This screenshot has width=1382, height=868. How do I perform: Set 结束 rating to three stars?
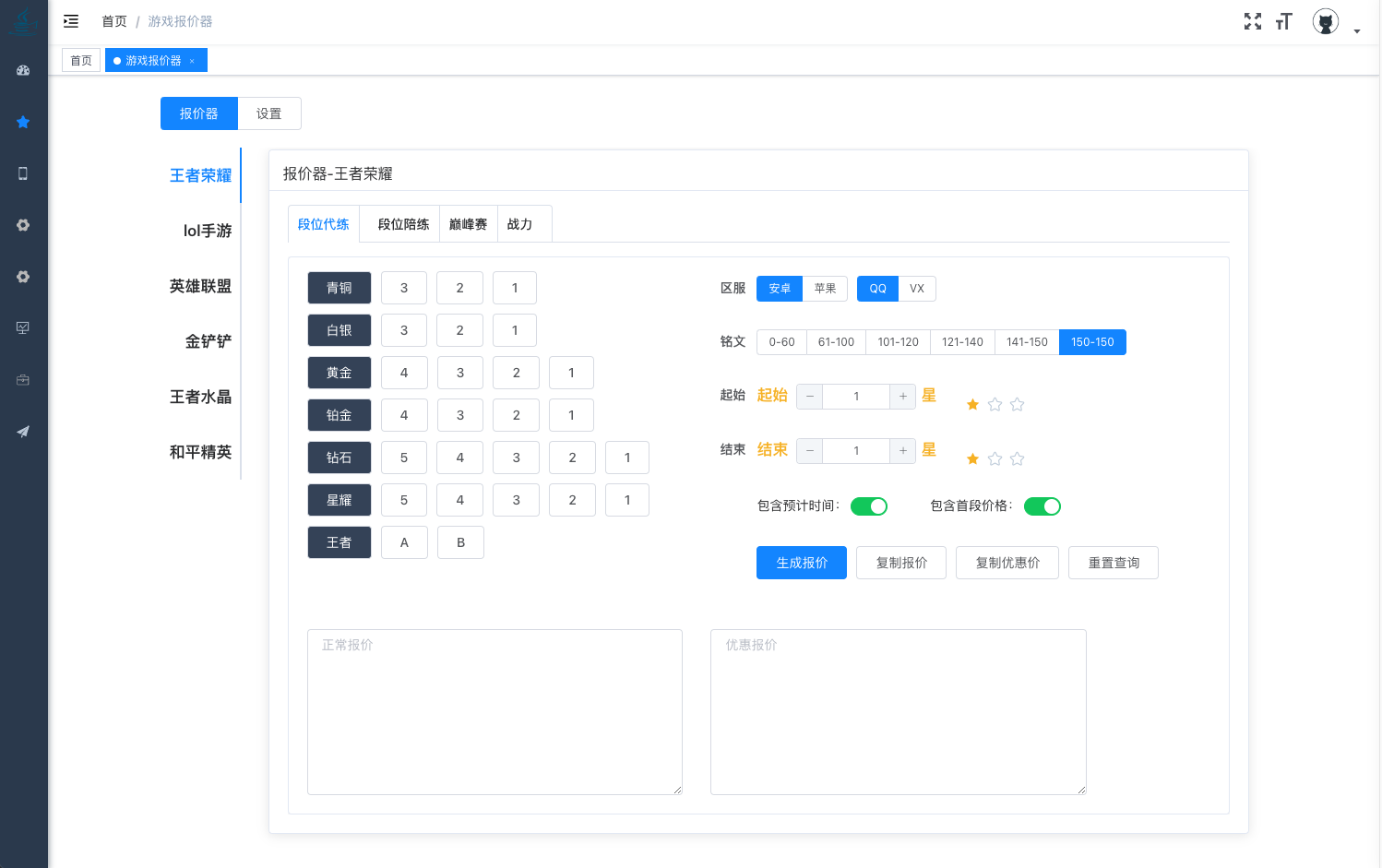1017,458
